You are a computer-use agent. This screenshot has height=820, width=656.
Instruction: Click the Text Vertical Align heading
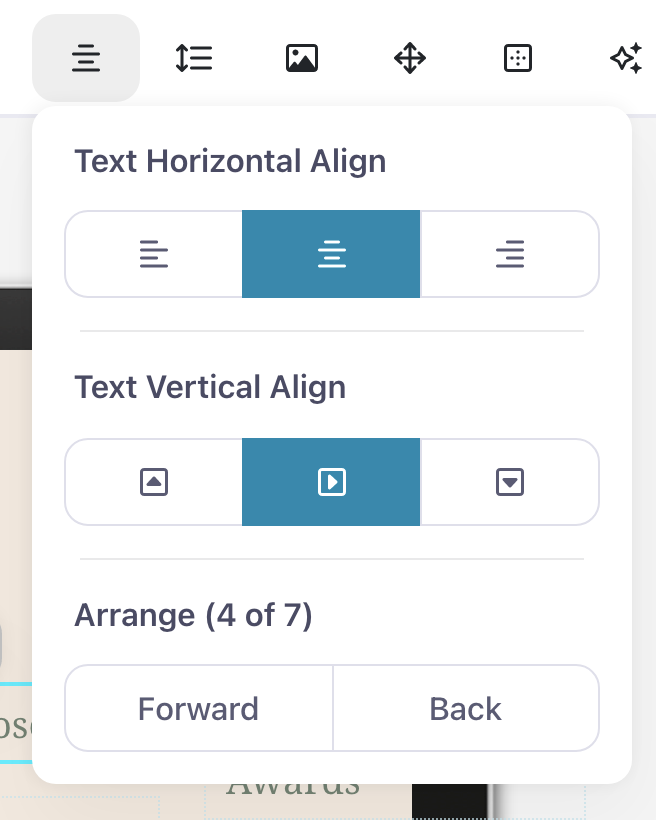(210, 387)
